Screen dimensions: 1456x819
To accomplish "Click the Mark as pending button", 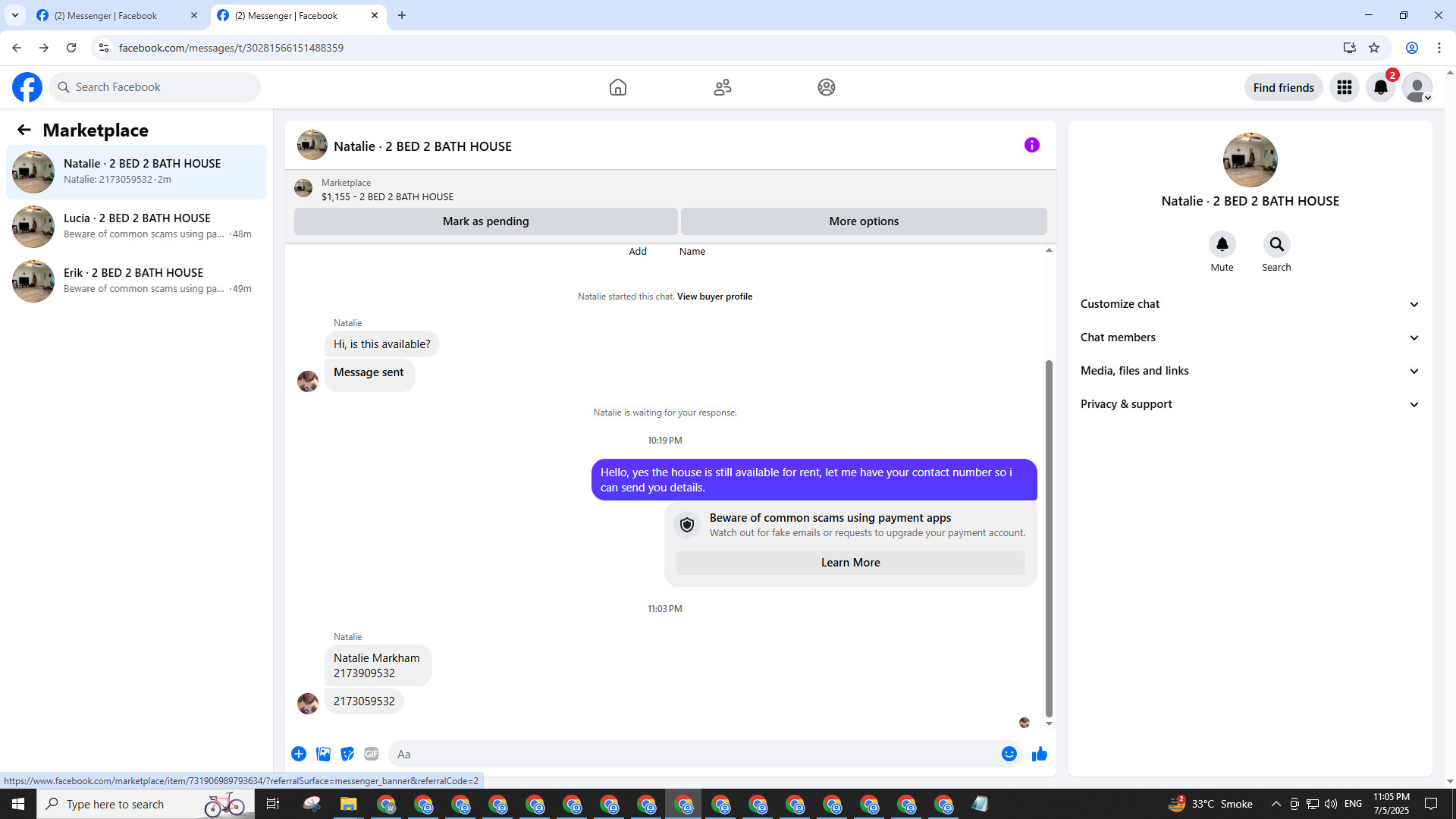I will (x=485, y=221).
